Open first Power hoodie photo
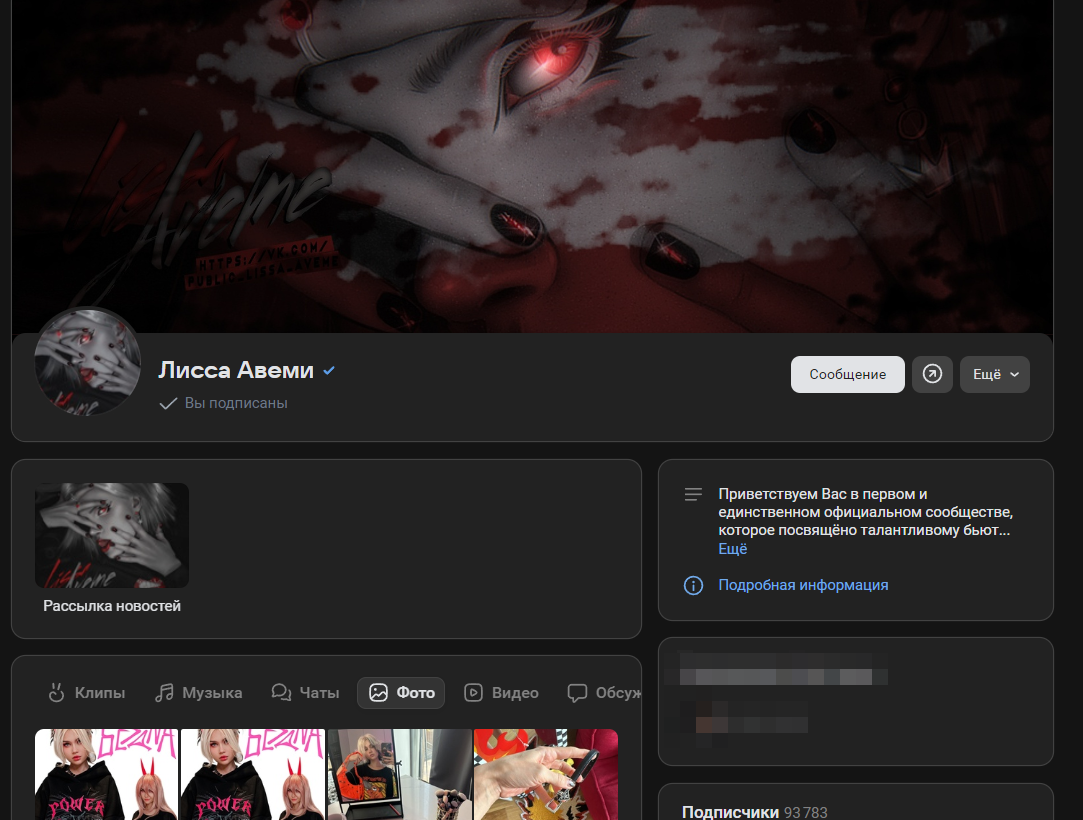Viewport: 1083px width, 820px height. click(x=106, y=774)
